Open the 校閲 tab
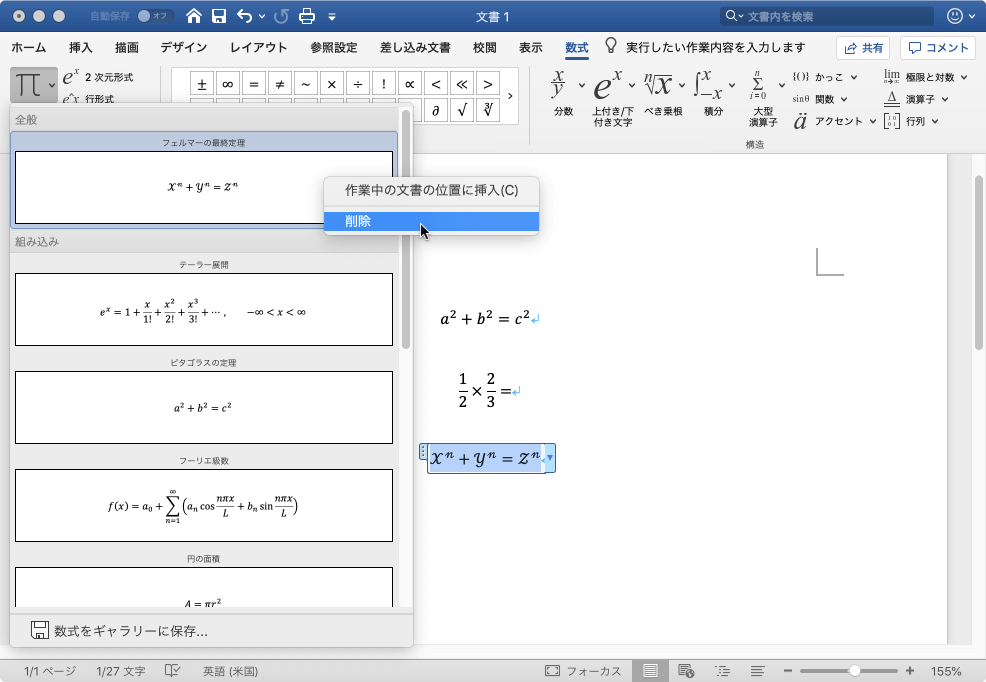The image size is (986, 682). click(485, 47)
